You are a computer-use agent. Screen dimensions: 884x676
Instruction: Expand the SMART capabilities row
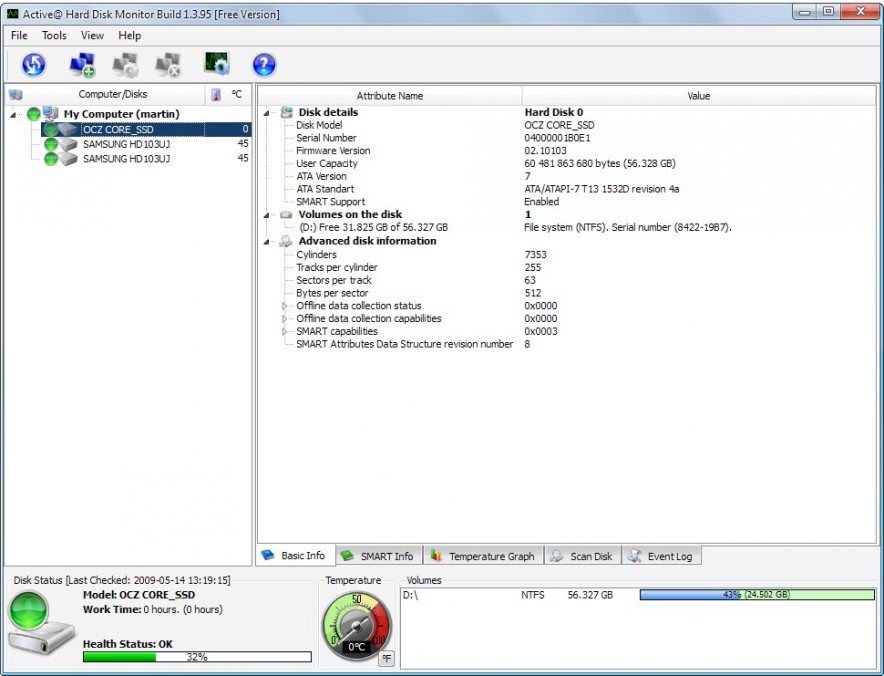point(286,332)
